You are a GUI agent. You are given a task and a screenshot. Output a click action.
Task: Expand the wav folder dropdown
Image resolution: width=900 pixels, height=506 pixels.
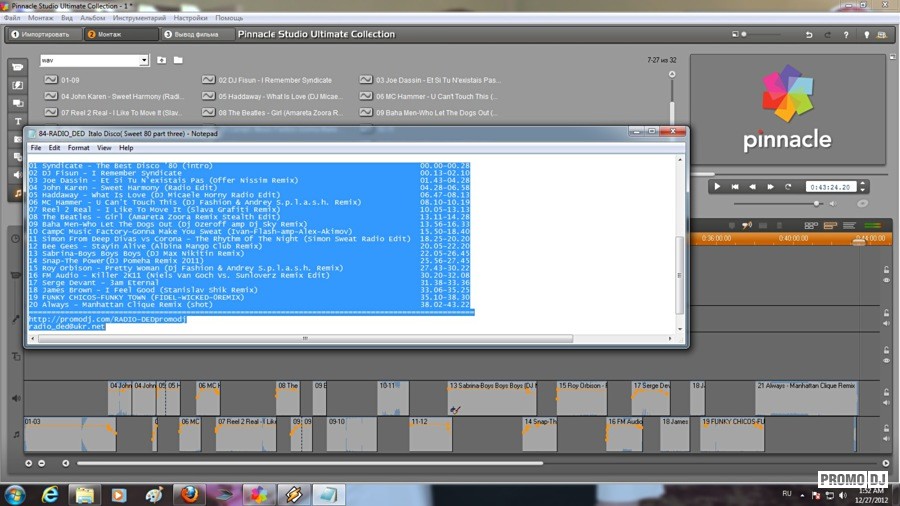click(x=145, y=60)
